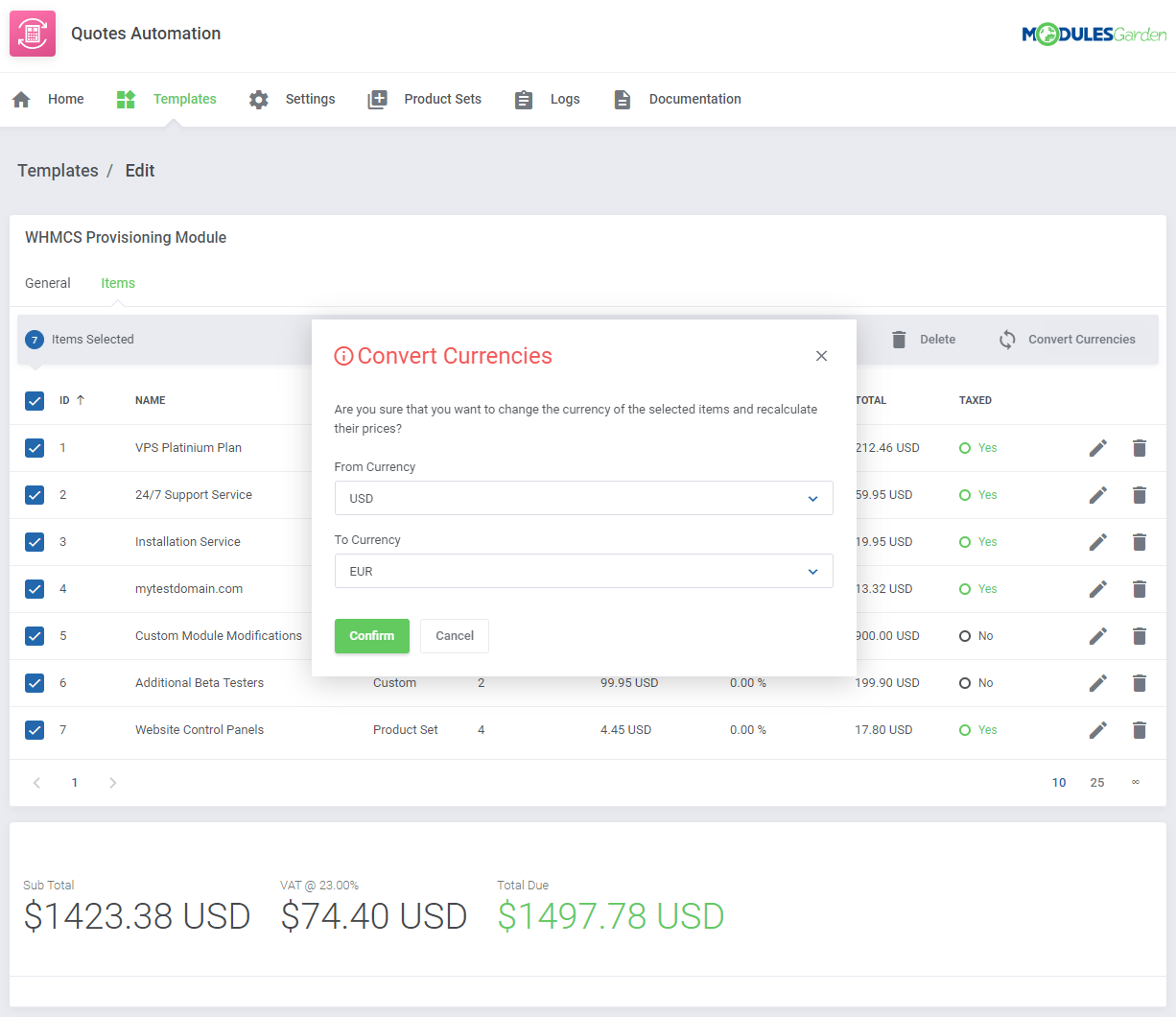1176x1017 pixels.
Task: Click the ModulesGarden logo
Action: coord(1094,33)
